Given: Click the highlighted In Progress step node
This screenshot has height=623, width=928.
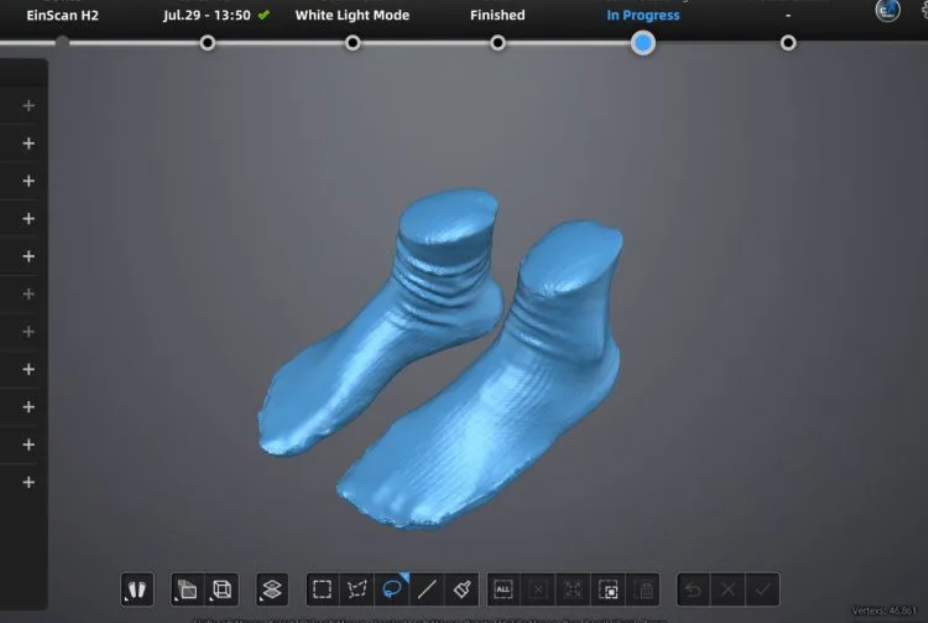Looking at the screenshot, I should pos(643,43).
